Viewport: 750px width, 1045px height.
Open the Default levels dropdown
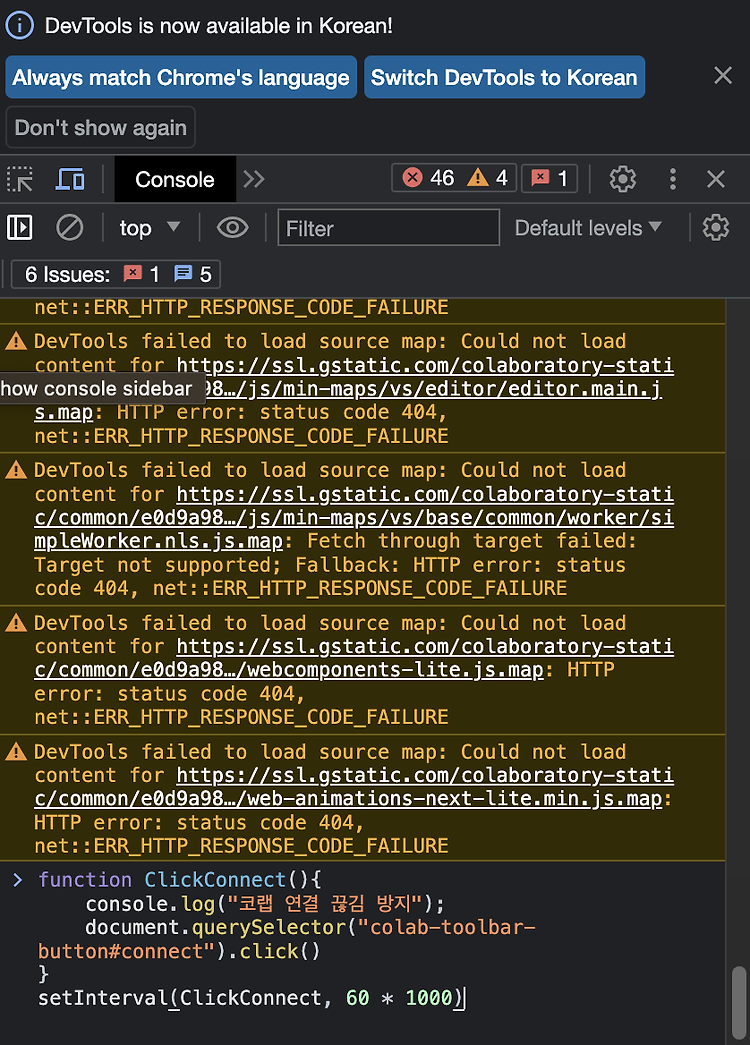[588, 228]
